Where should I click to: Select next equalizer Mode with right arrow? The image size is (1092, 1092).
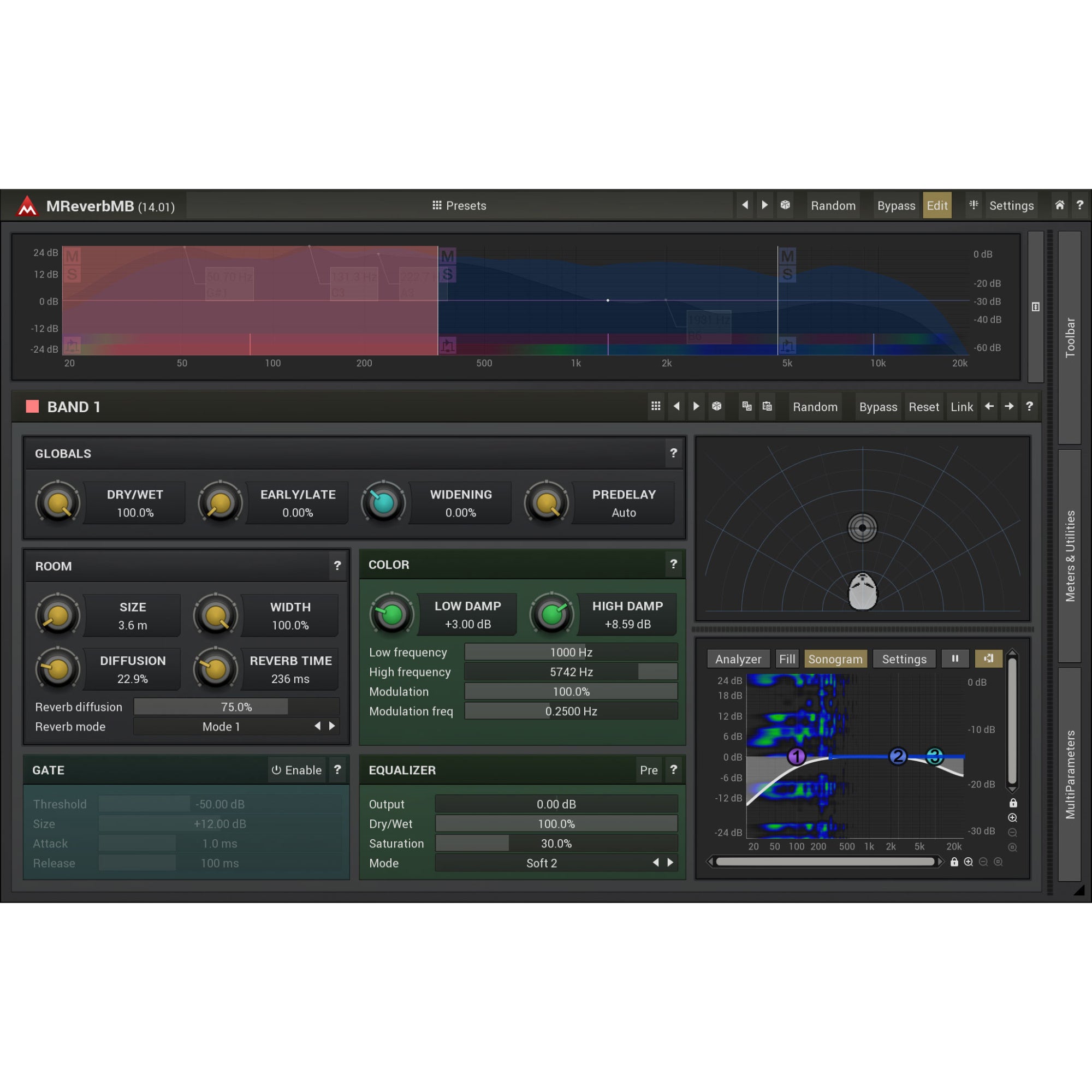pyautogui.click(x=670, y=863)
